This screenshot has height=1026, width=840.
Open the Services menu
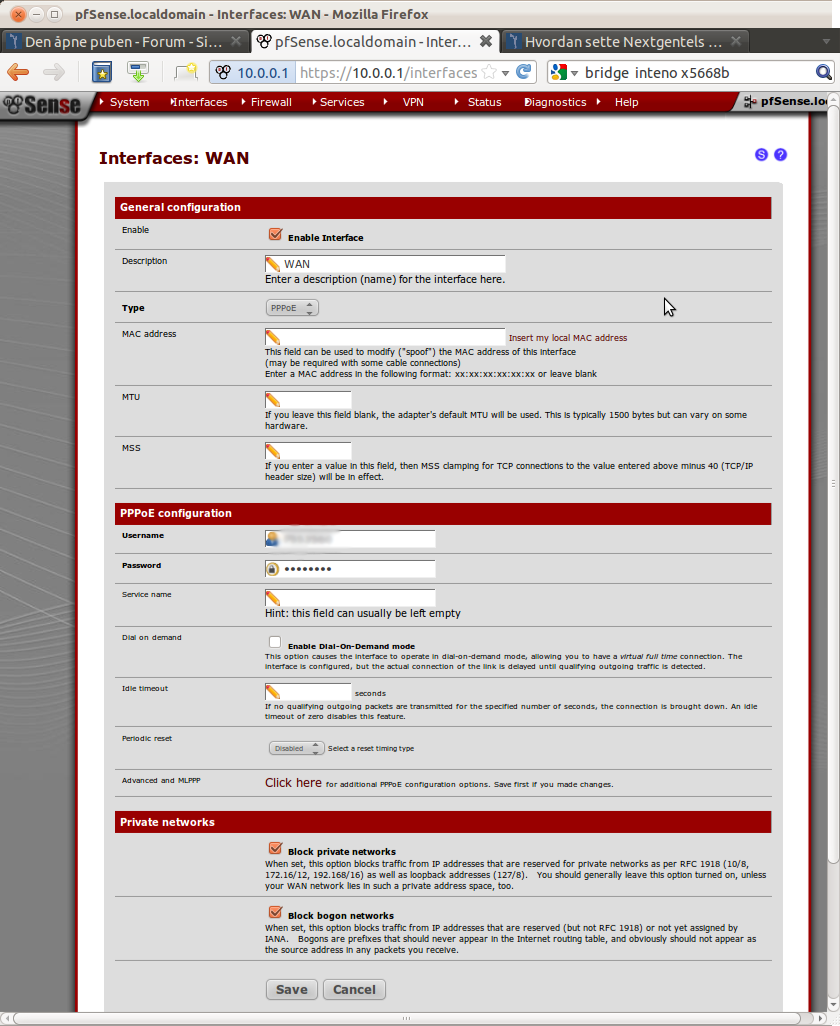(341, 102)
